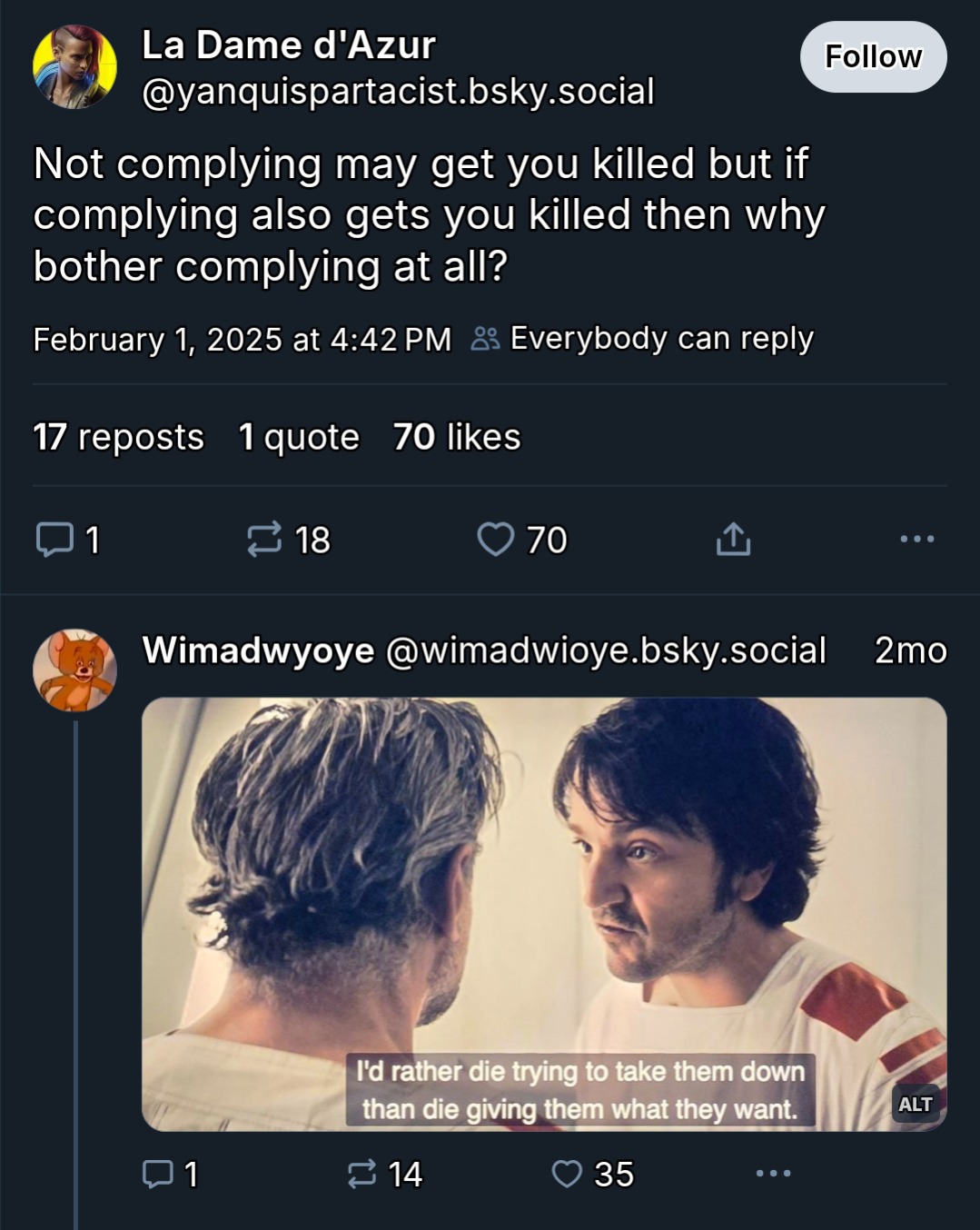Like Wimadwyoye's reply with 35 likes
This screenshot has height=1230, width=980.
(x=567, y=1175)
